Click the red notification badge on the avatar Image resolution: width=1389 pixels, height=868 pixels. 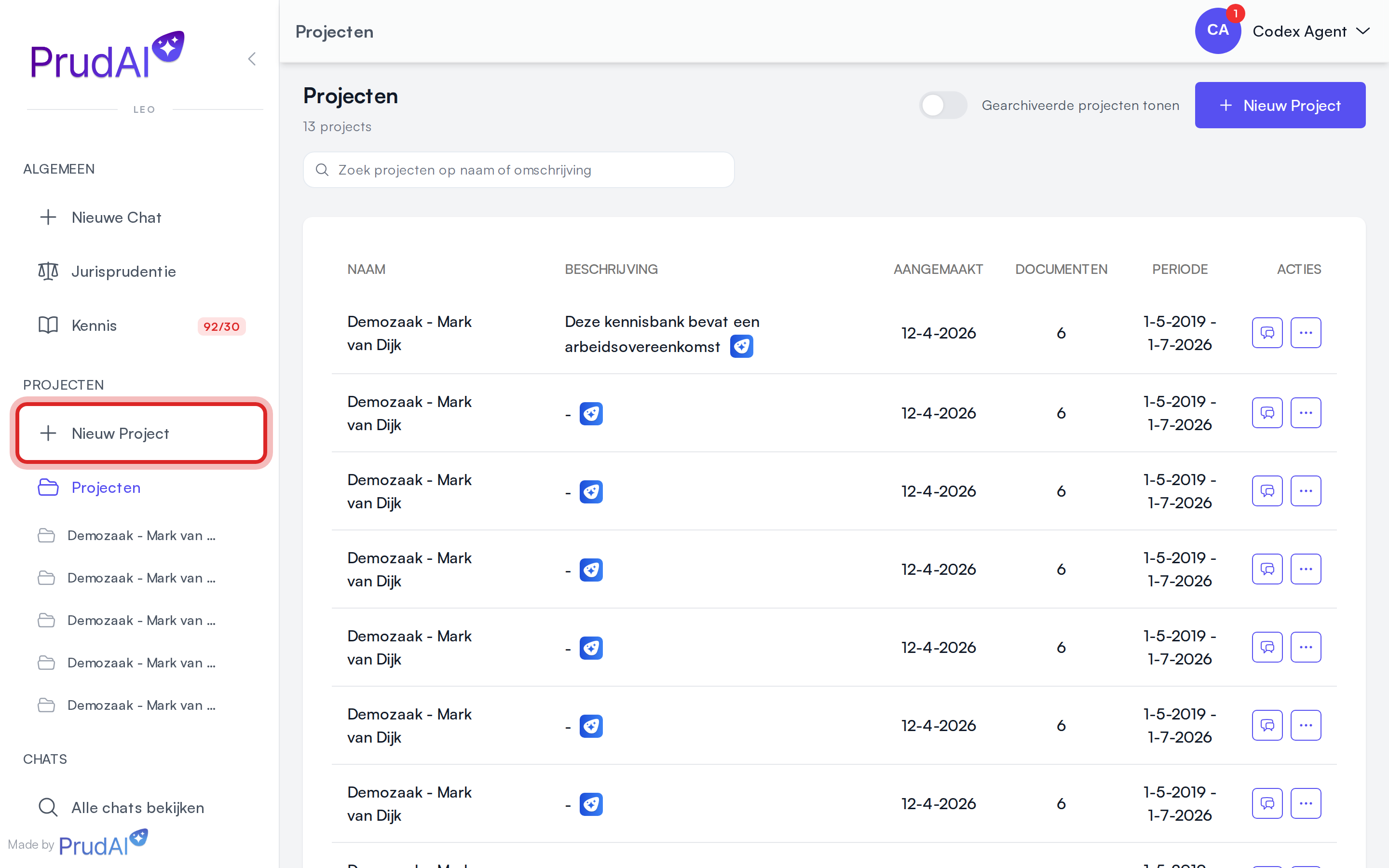(1235, 13)
